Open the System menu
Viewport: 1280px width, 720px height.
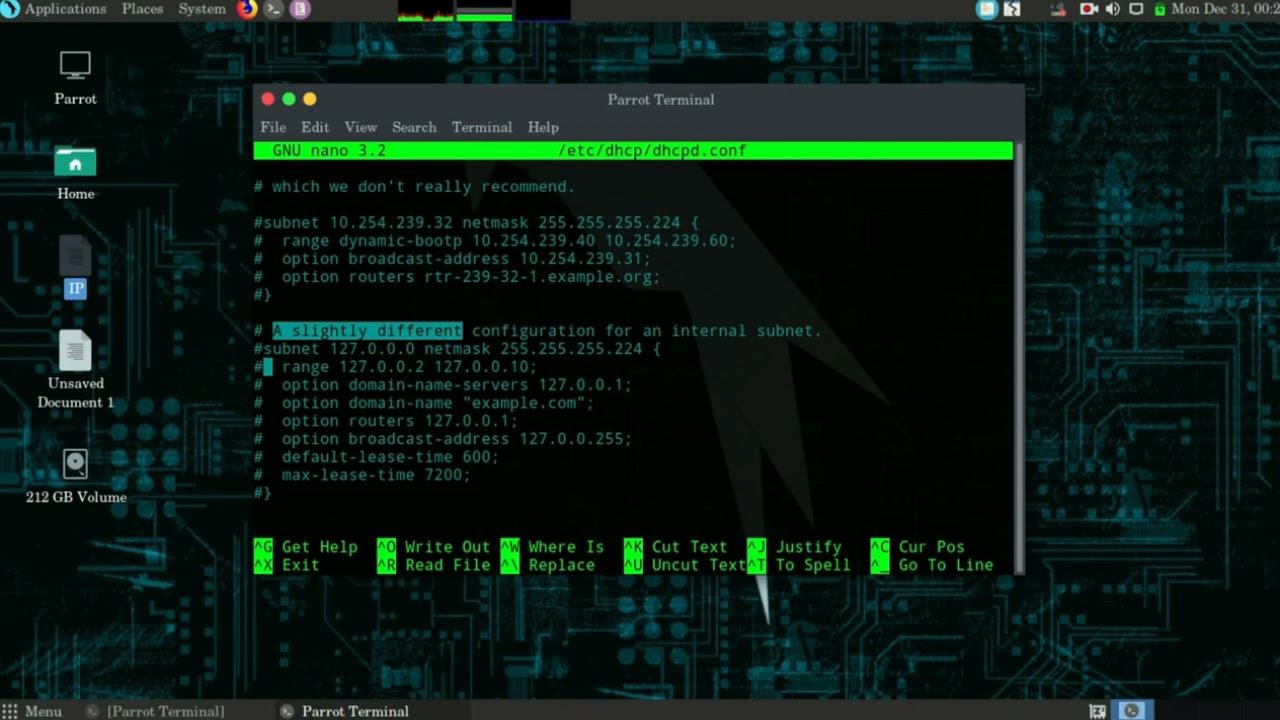(202, 9)
